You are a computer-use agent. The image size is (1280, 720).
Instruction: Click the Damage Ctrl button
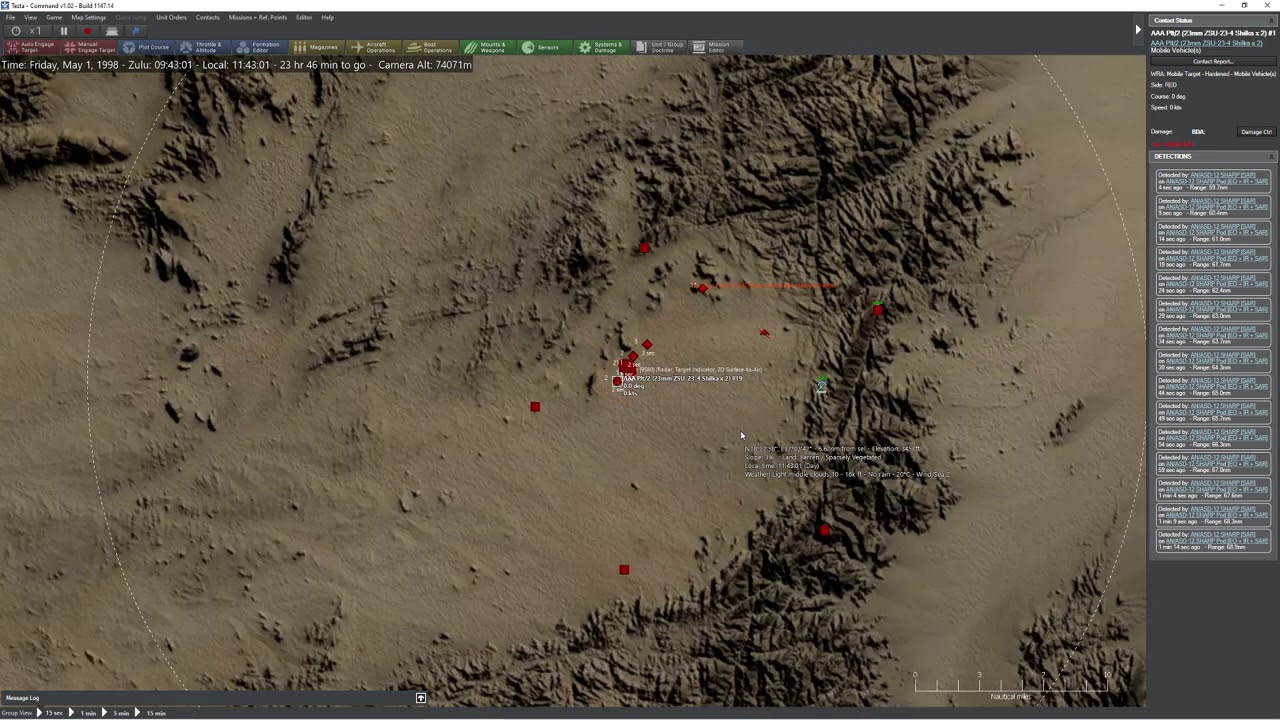[1256, 132]
